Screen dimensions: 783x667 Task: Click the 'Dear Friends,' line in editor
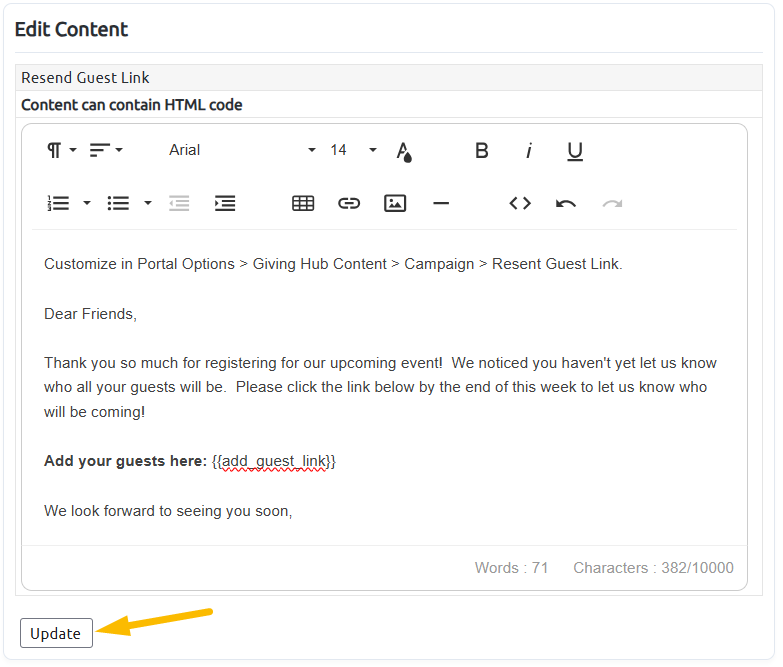[x=90, y=314]
